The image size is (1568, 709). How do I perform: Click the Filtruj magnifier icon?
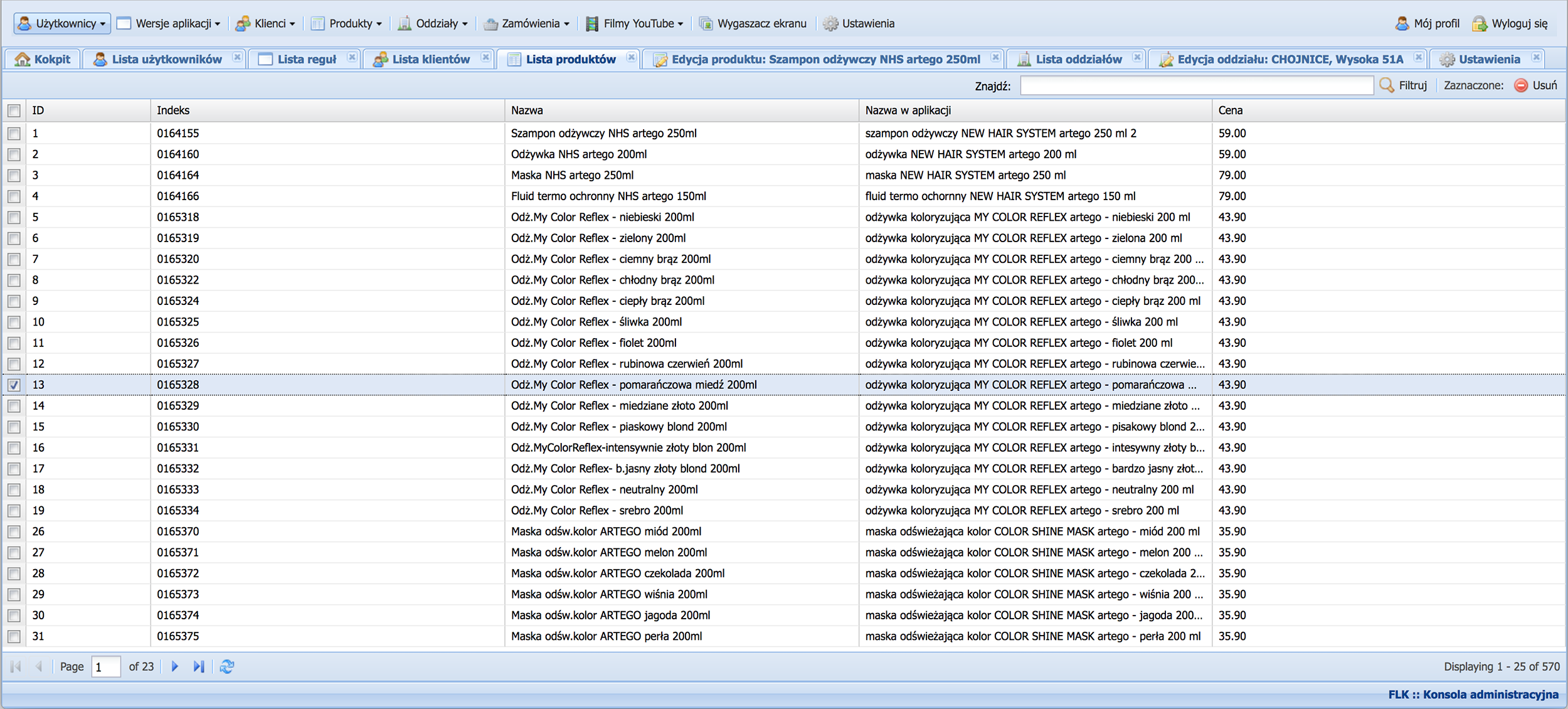[x=1387, y=85]
